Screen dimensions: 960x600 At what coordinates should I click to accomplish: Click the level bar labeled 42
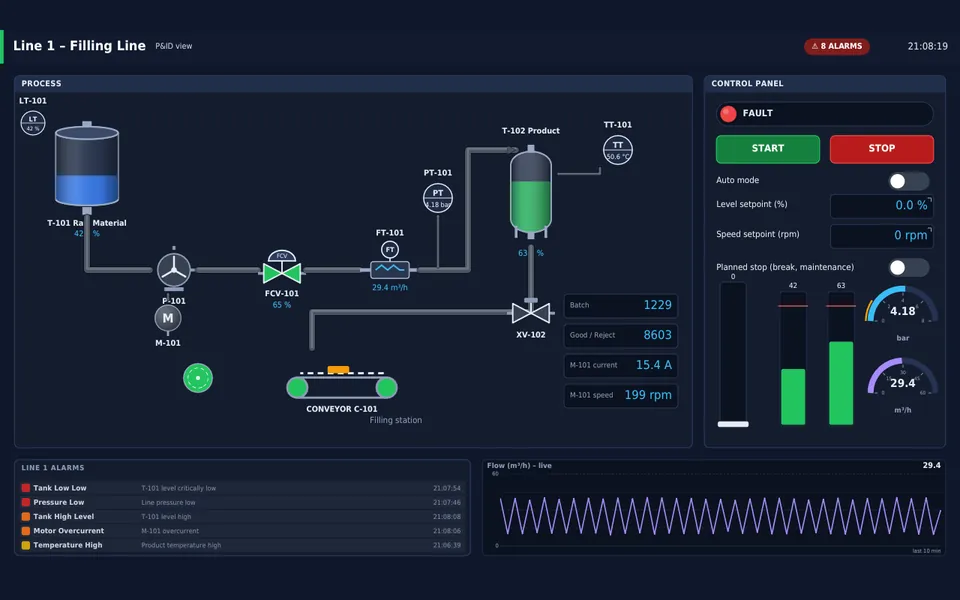tap(793, 359)
